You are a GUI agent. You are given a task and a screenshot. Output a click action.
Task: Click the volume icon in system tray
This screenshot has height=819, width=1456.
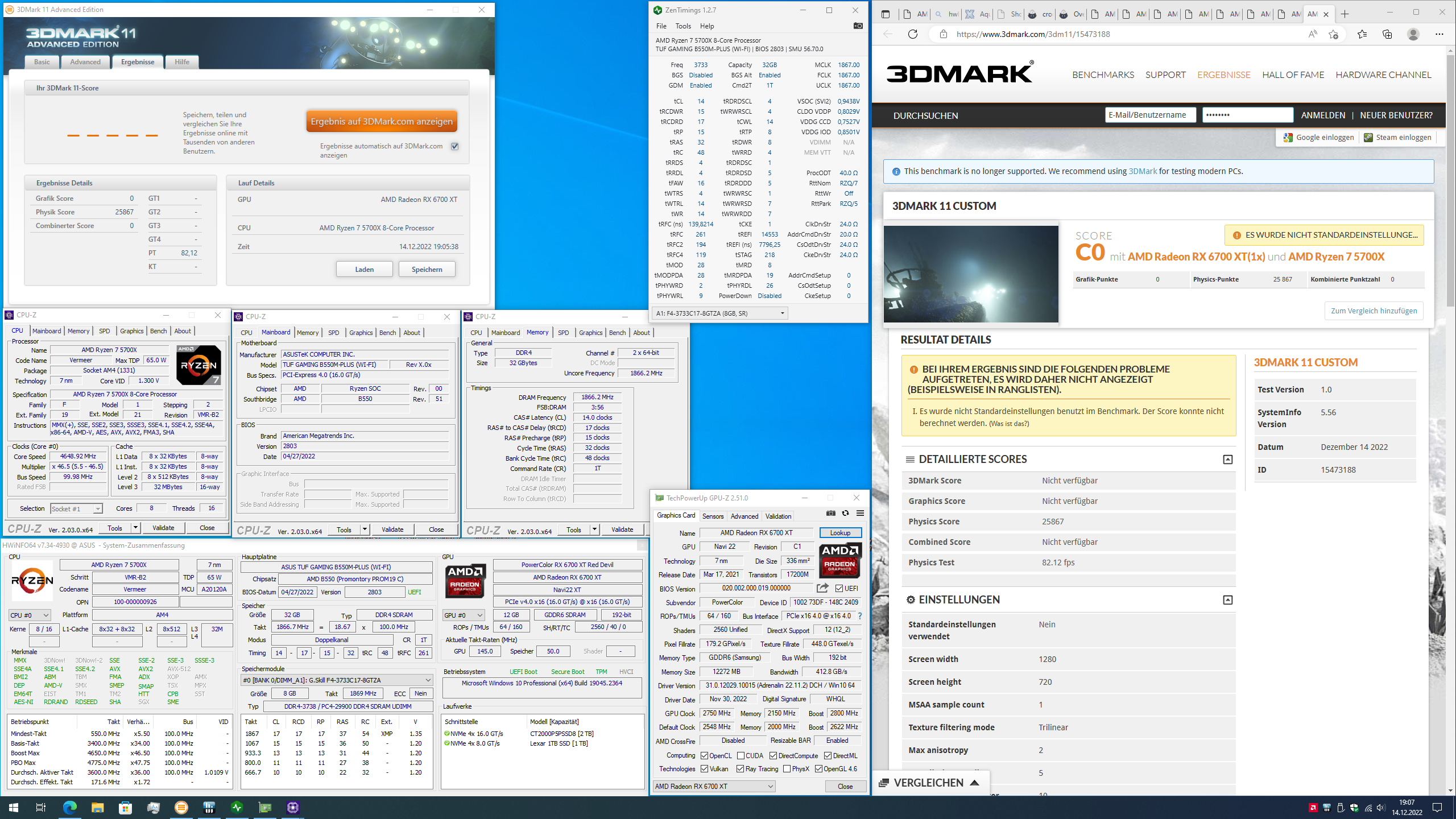point(1381,808)
